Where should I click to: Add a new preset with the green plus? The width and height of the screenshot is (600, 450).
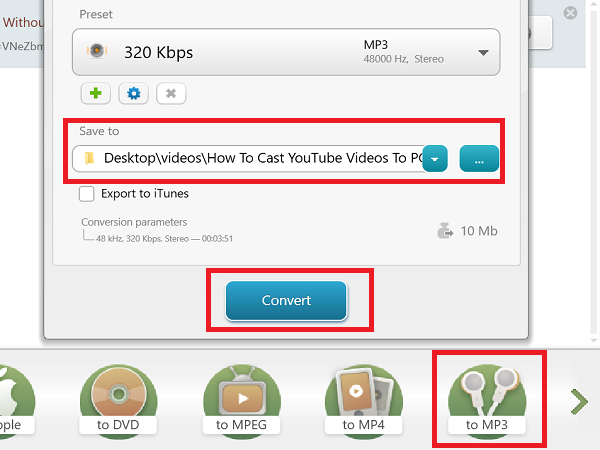click(x=97, y=93)
